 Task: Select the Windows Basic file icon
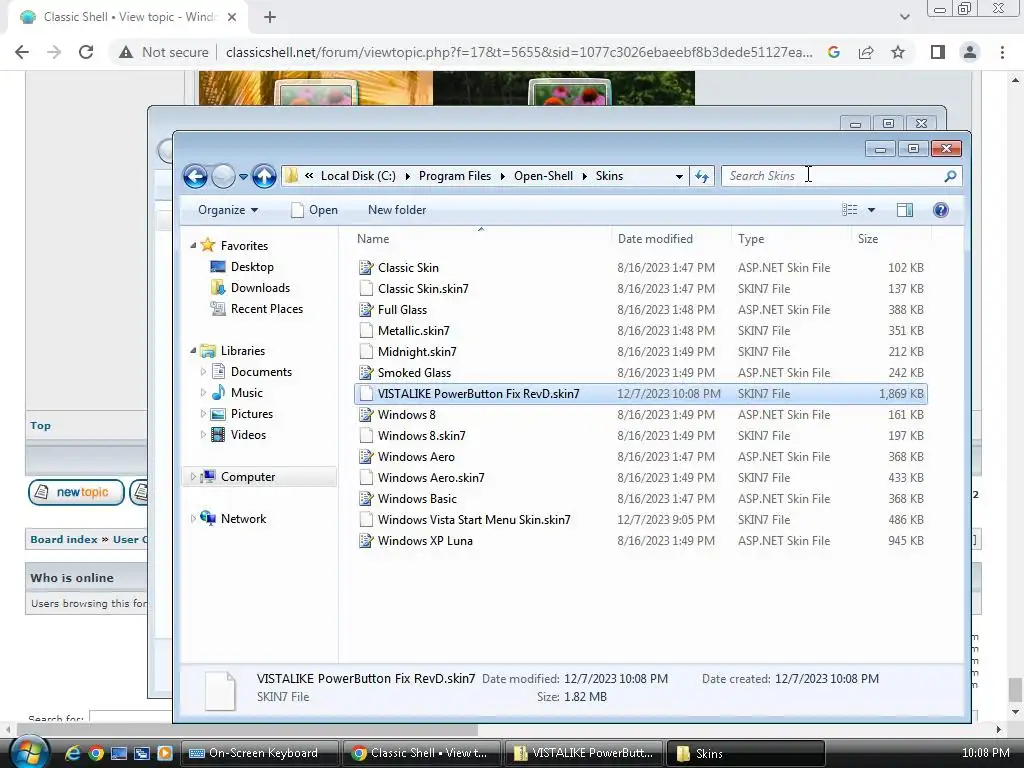click(x=366, y=499)
